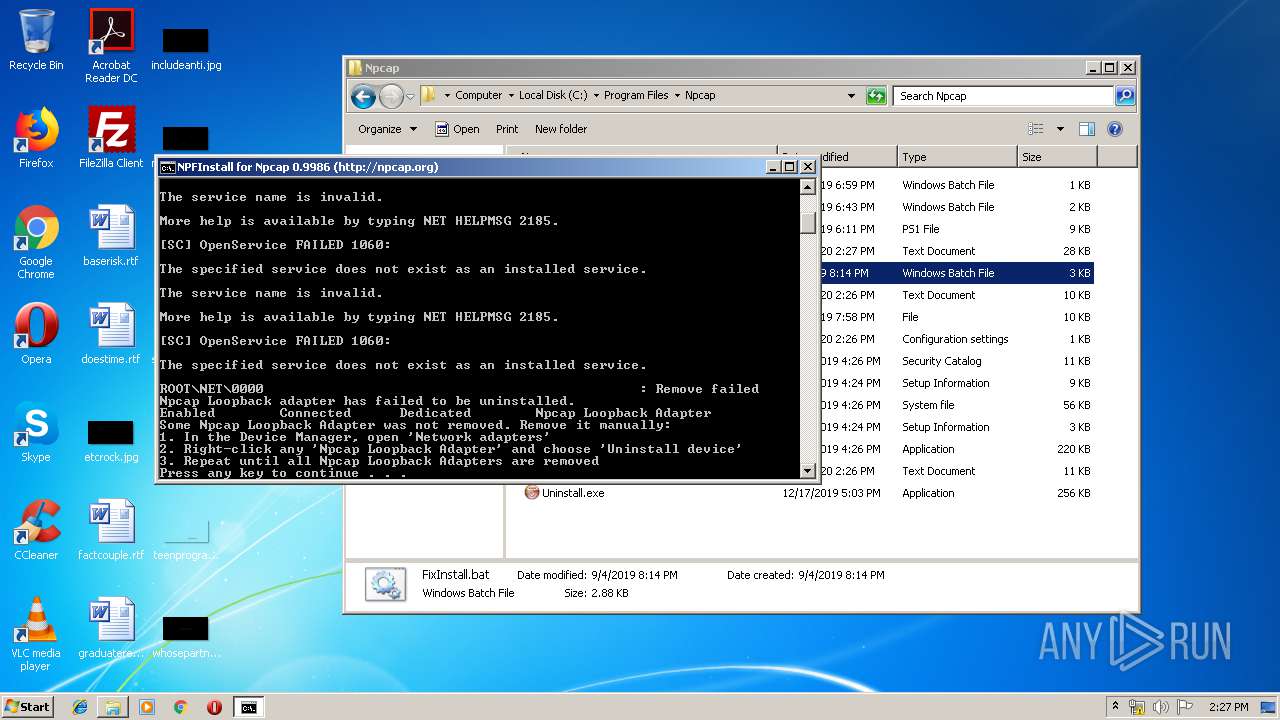Click the volume tray icon
The width and height of the screenshot is (1280, 720).
click(1160, 707)
